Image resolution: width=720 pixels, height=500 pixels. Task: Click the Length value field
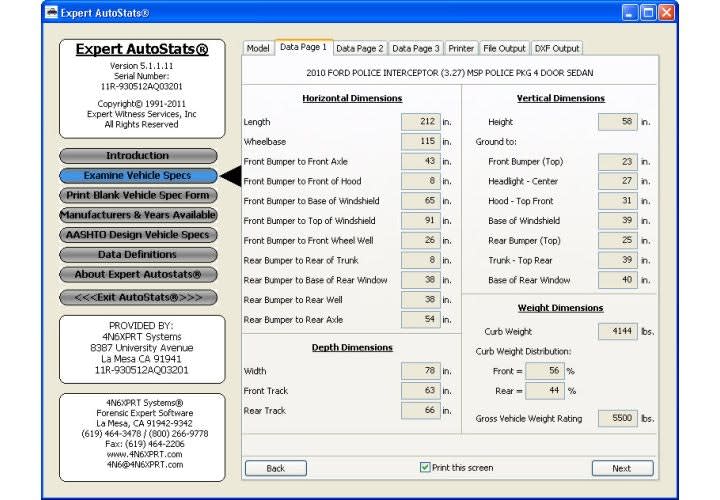[420, 122]
